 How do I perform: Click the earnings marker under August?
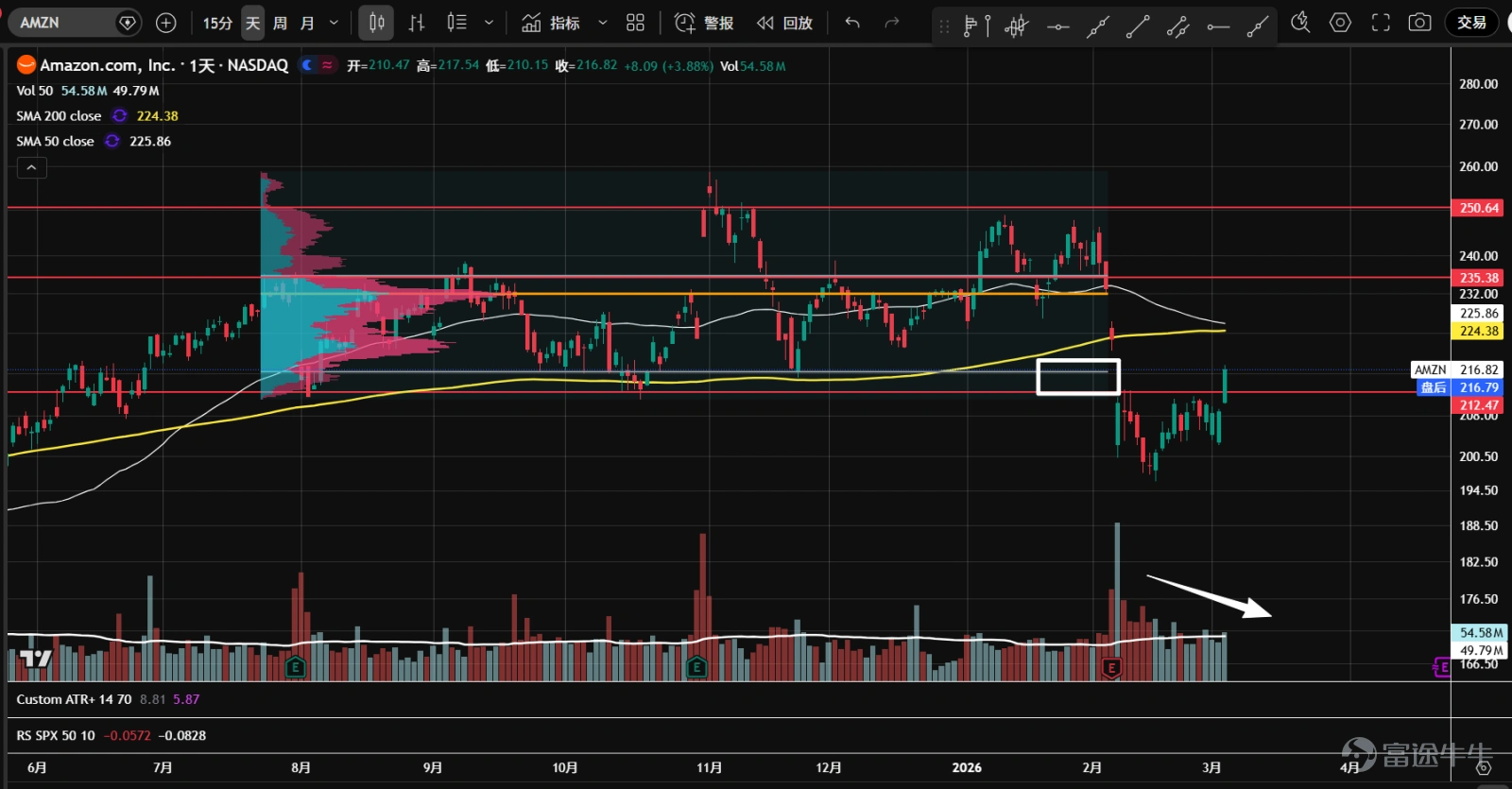click(x=295, y=667)
